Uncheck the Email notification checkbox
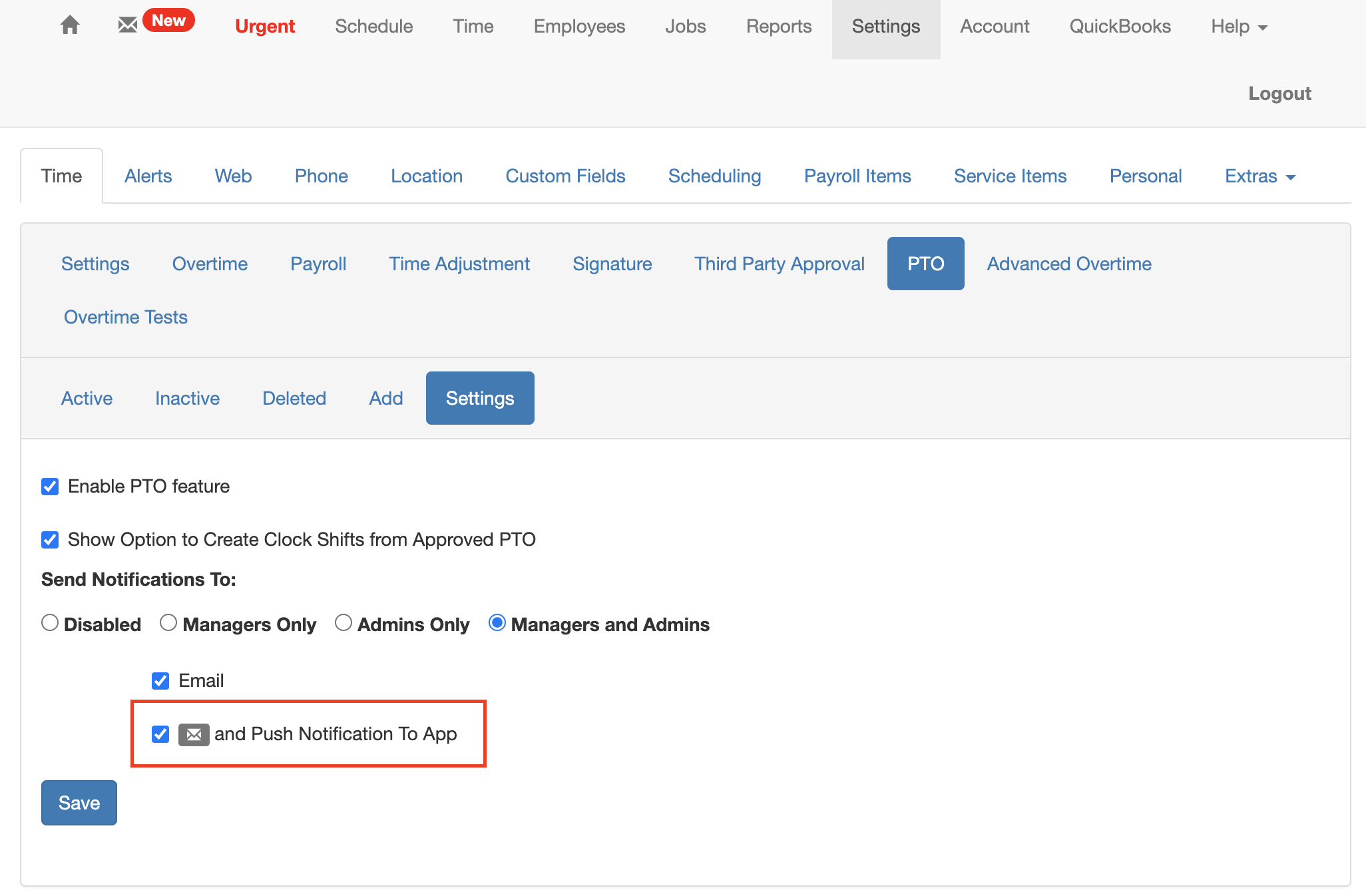Screen dimensions: 1366x896 160,681
